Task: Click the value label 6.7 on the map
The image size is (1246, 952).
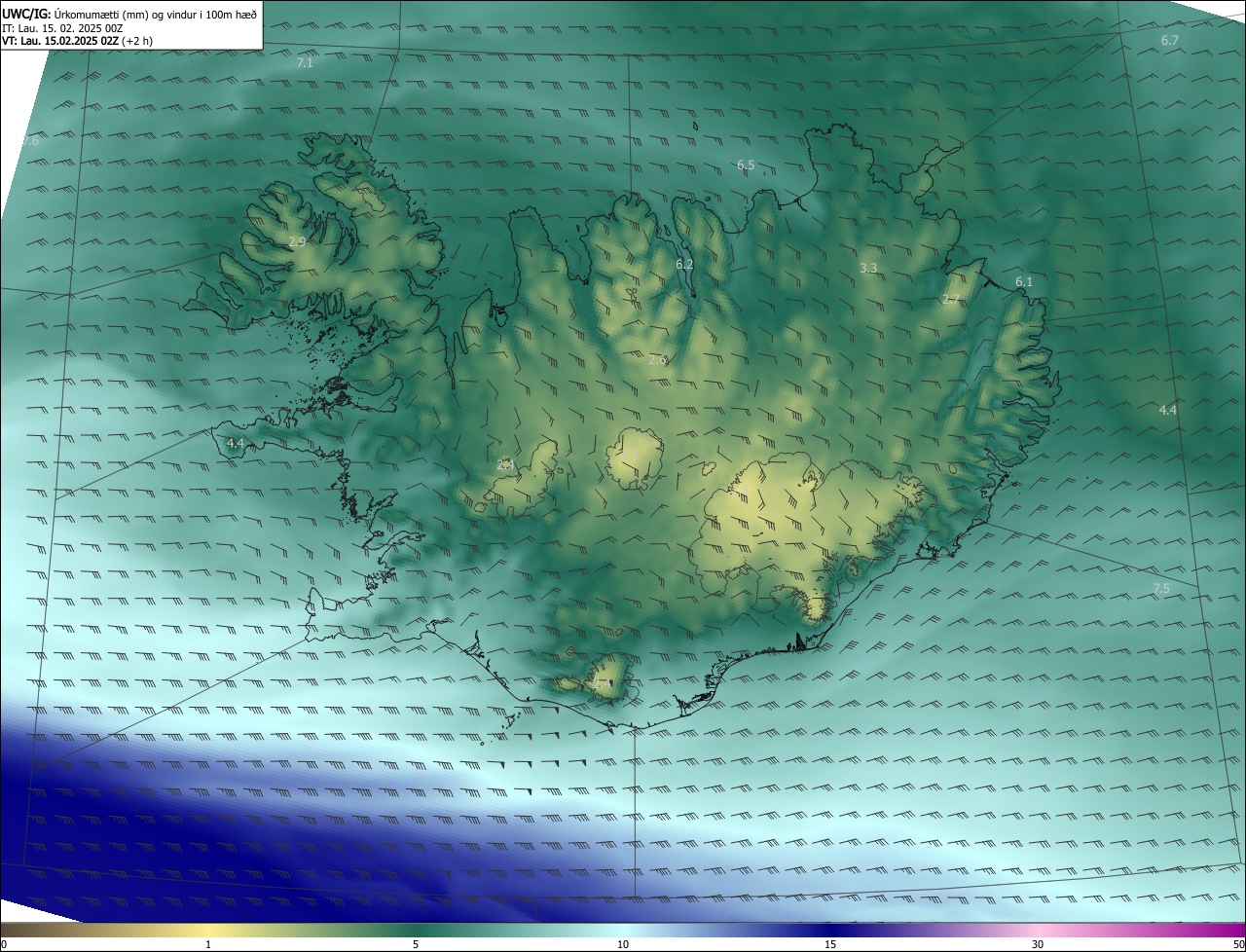Action: pyautogui.click(x=1170, y=40)
